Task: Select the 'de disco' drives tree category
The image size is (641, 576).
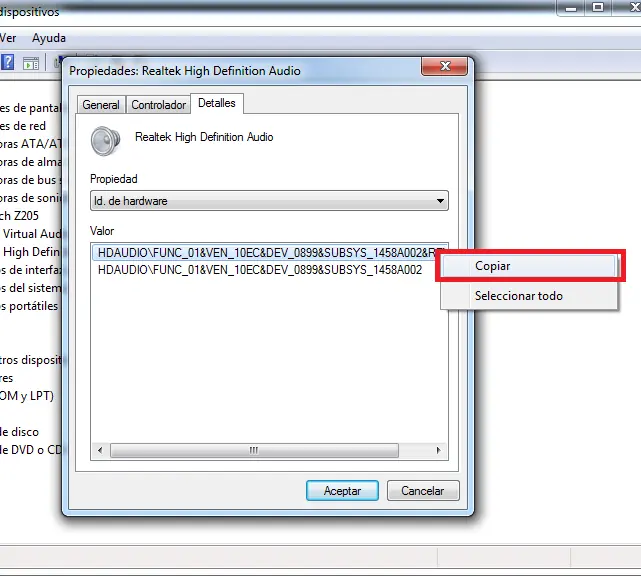Action: coord(20,432)
